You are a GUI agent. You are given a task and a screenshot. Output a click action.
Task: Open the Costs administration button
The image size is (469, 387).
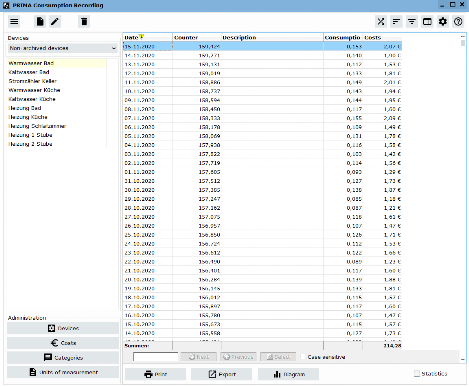63,343
